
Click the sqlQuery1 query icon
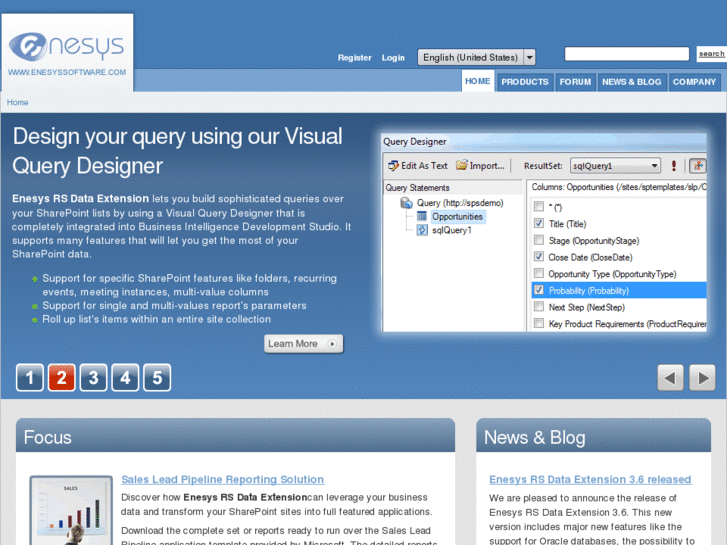[421, 230]
